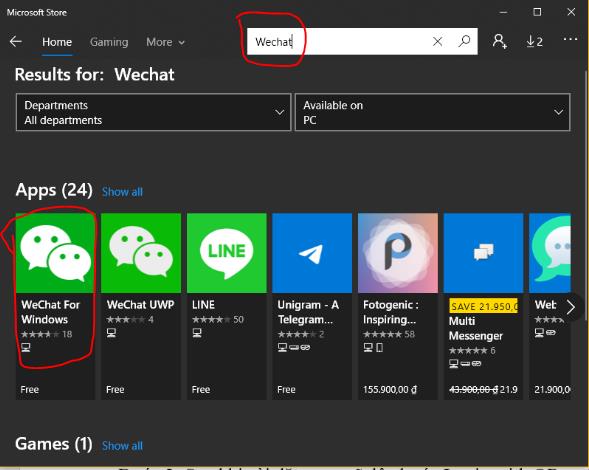Expand the More menu
The image size is (589, 470).
tap(165, 42)
